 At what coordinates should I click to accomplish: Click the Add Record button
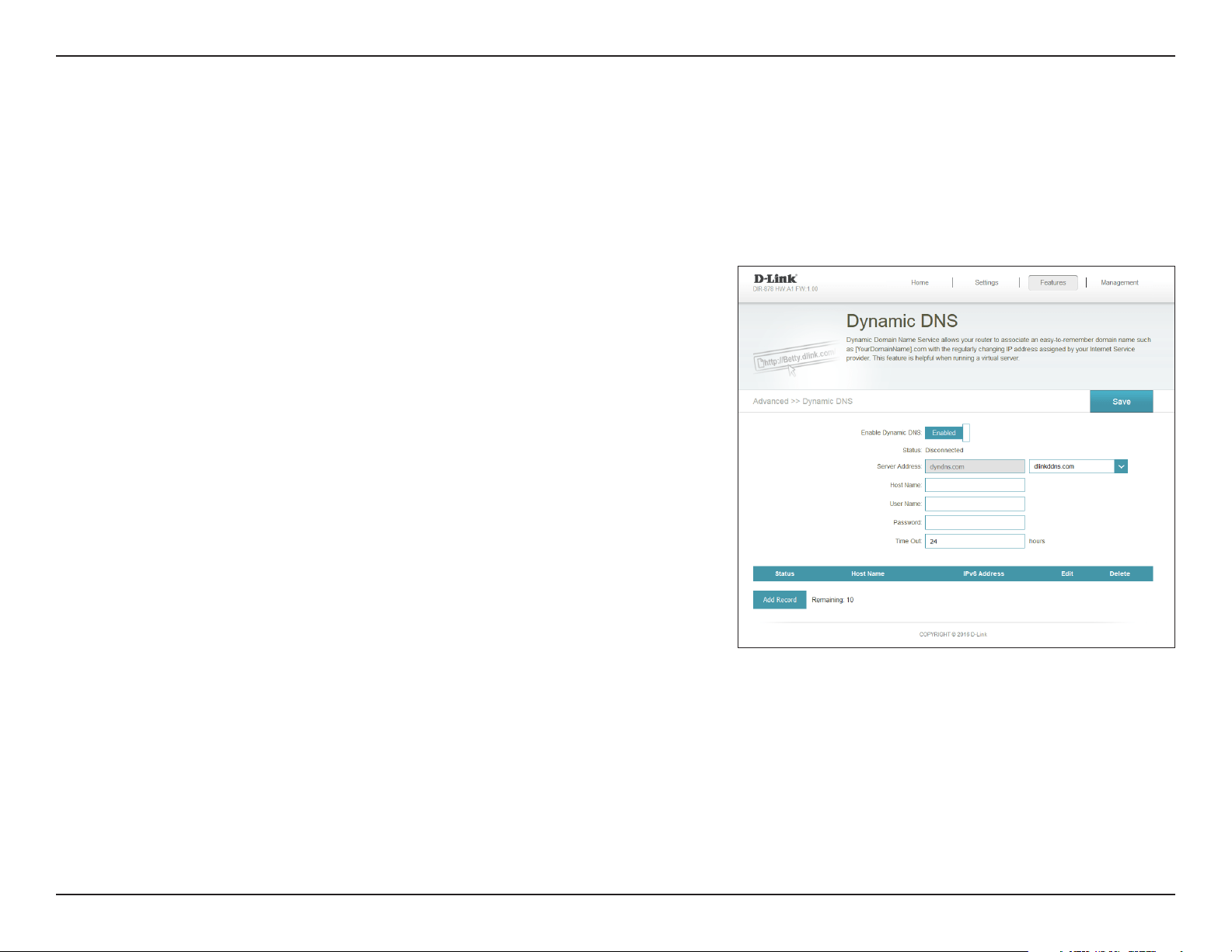780,600
